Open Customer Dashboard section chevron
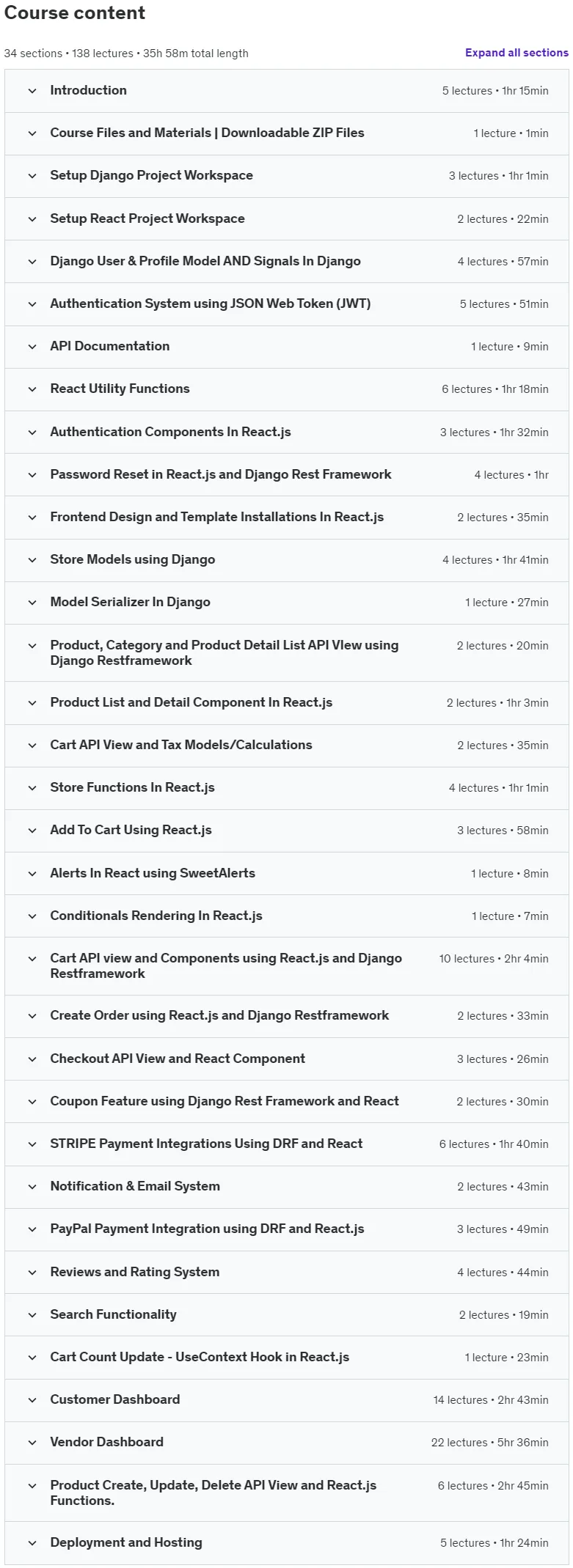The height and width of the screenshot is (1568, 573). click(x=32, y=1400)
